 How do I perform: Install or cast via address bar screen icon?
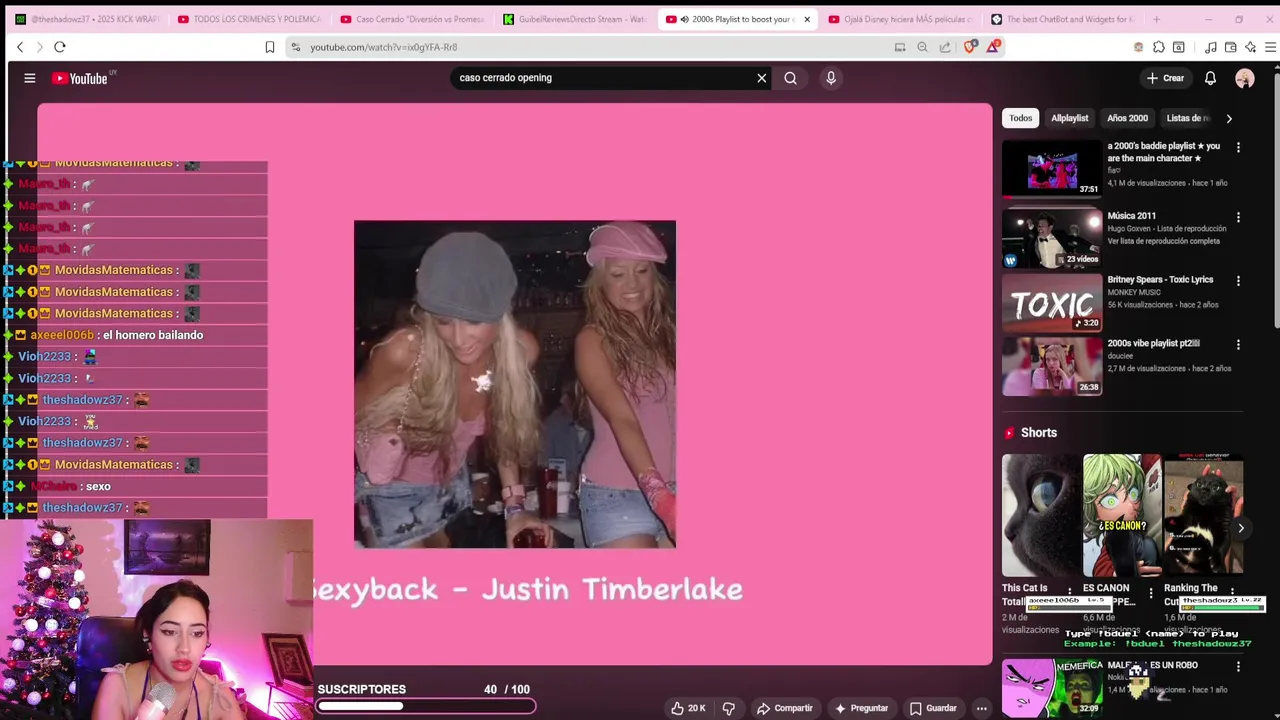point(900,47)
